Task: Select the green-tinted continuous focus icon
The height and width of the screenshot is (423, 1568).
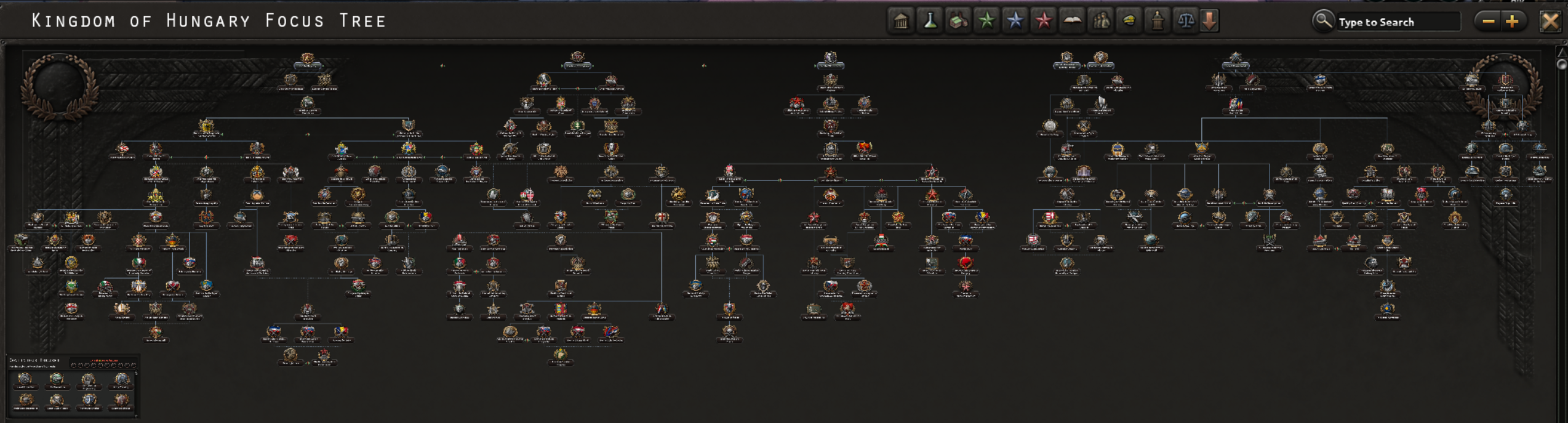Action: pos(57,379)
